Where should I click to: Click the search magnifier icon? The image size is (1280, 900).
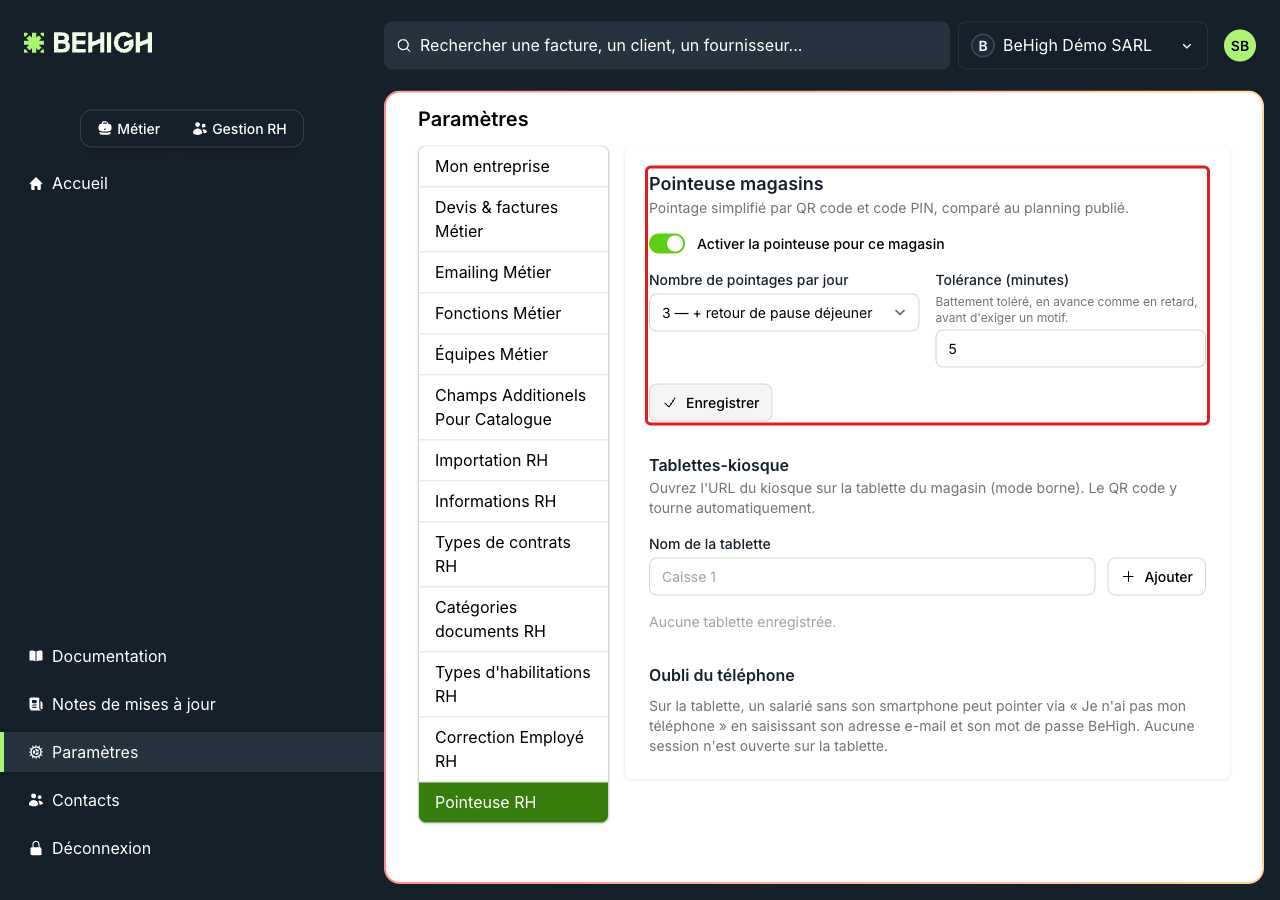pyautogui.click(x=404, y=46)
